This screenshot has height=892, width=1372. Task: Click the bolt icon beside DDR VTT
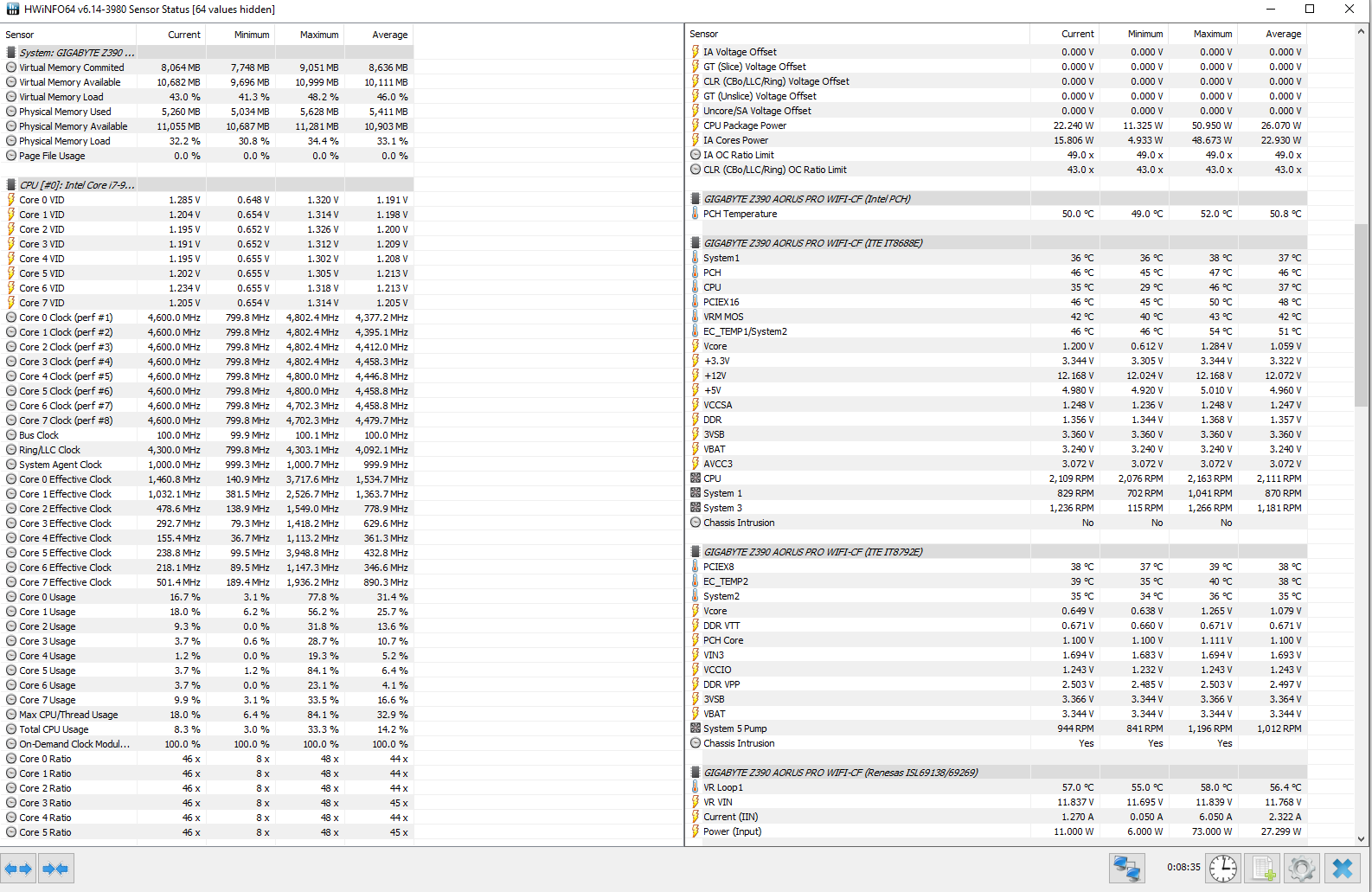point(696,626)
